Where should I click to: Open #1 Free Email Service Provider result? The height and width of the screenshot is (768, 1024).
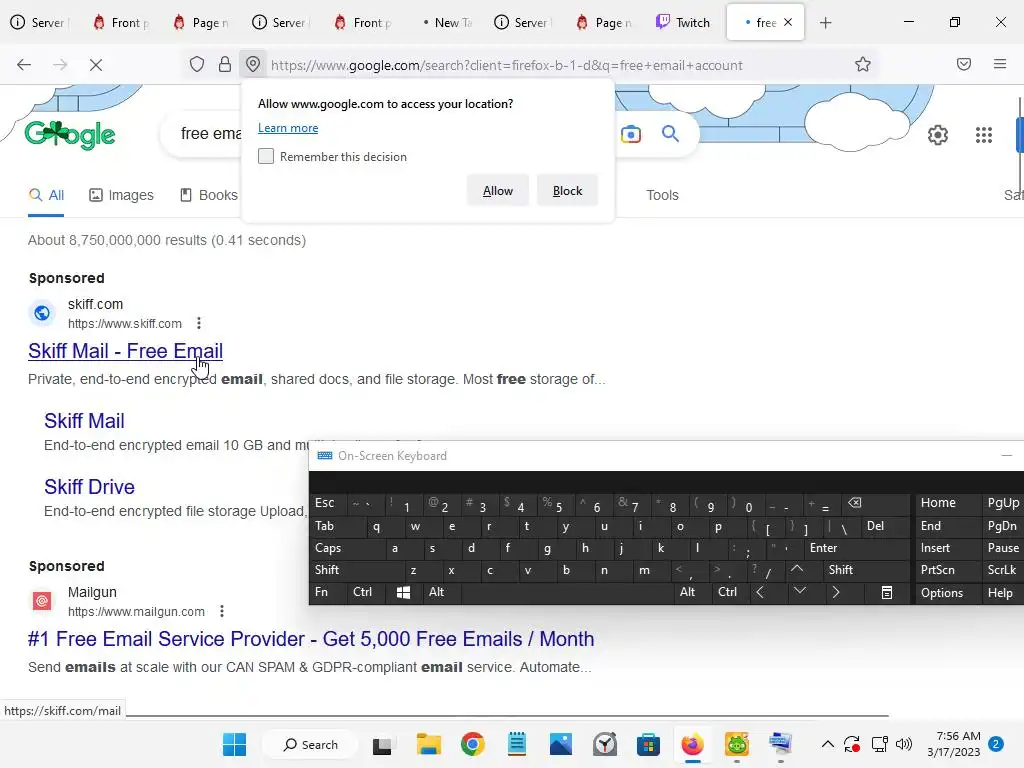point(311,639)
